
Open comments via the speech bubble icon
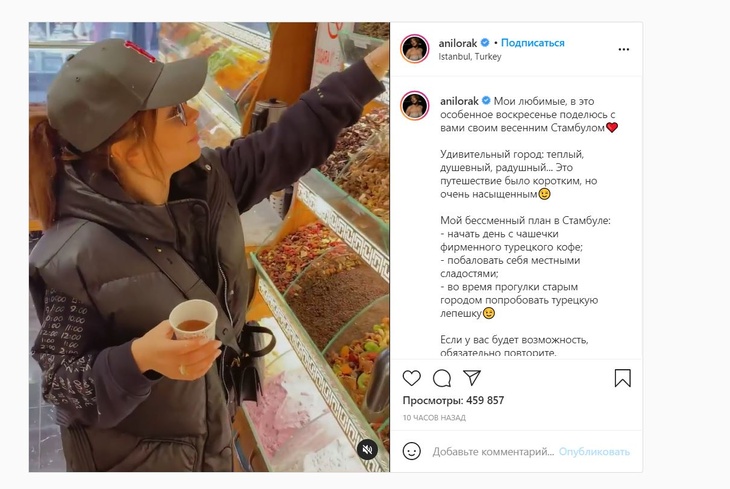(x=441, y=378)
